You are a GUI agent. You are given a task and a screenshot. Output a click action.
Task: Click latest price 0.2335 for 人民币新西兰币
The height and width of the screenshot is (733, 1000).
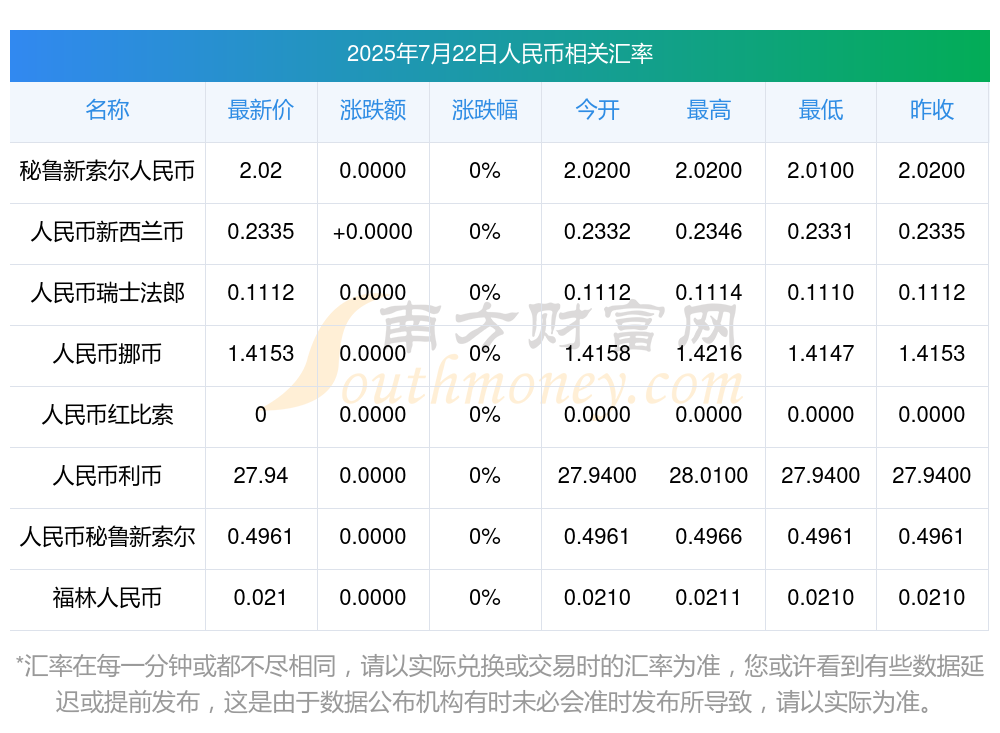point(261,232)
